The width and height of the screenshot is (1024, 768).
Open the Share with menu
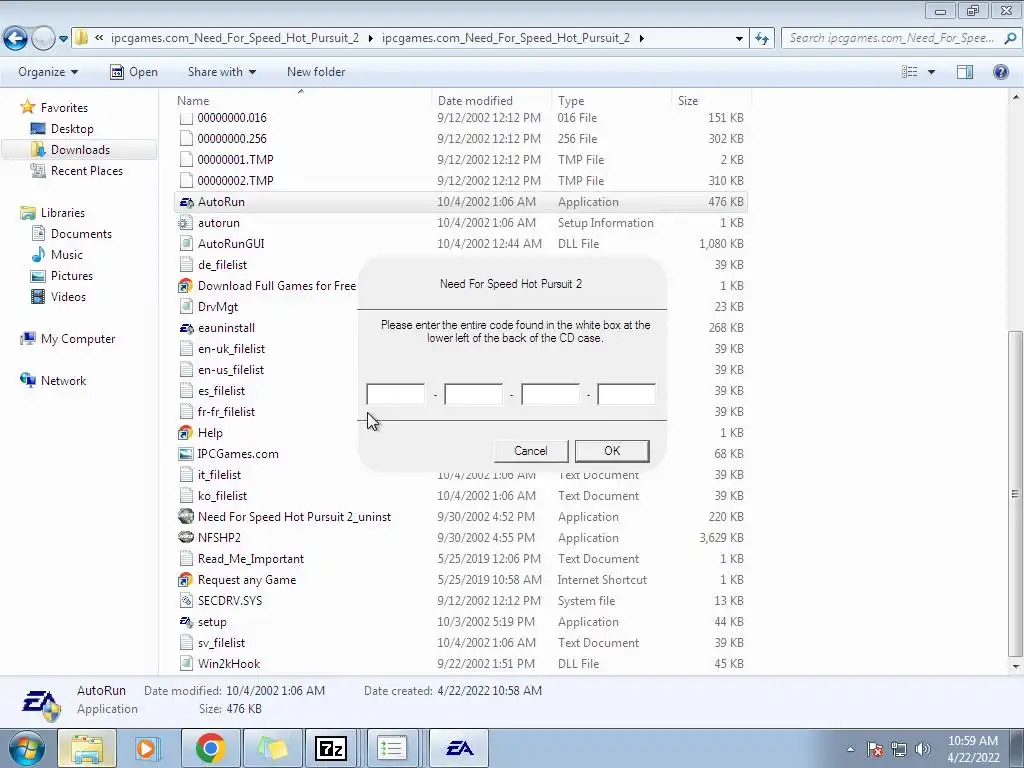point(221,72)
